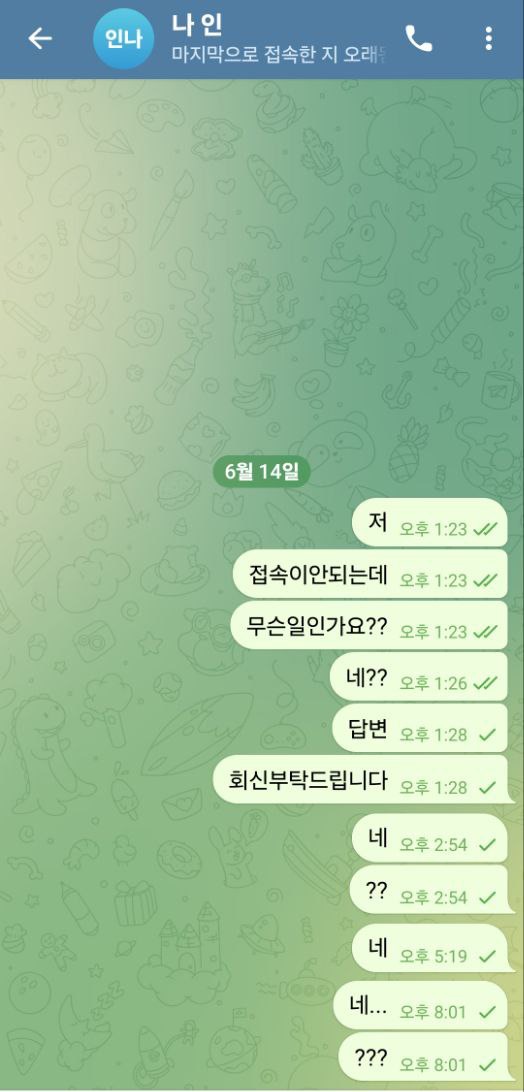The width and height of the screenshot is (524, 1092).
Task: Tap the '답변' message bubble
Action: [420, 728]
